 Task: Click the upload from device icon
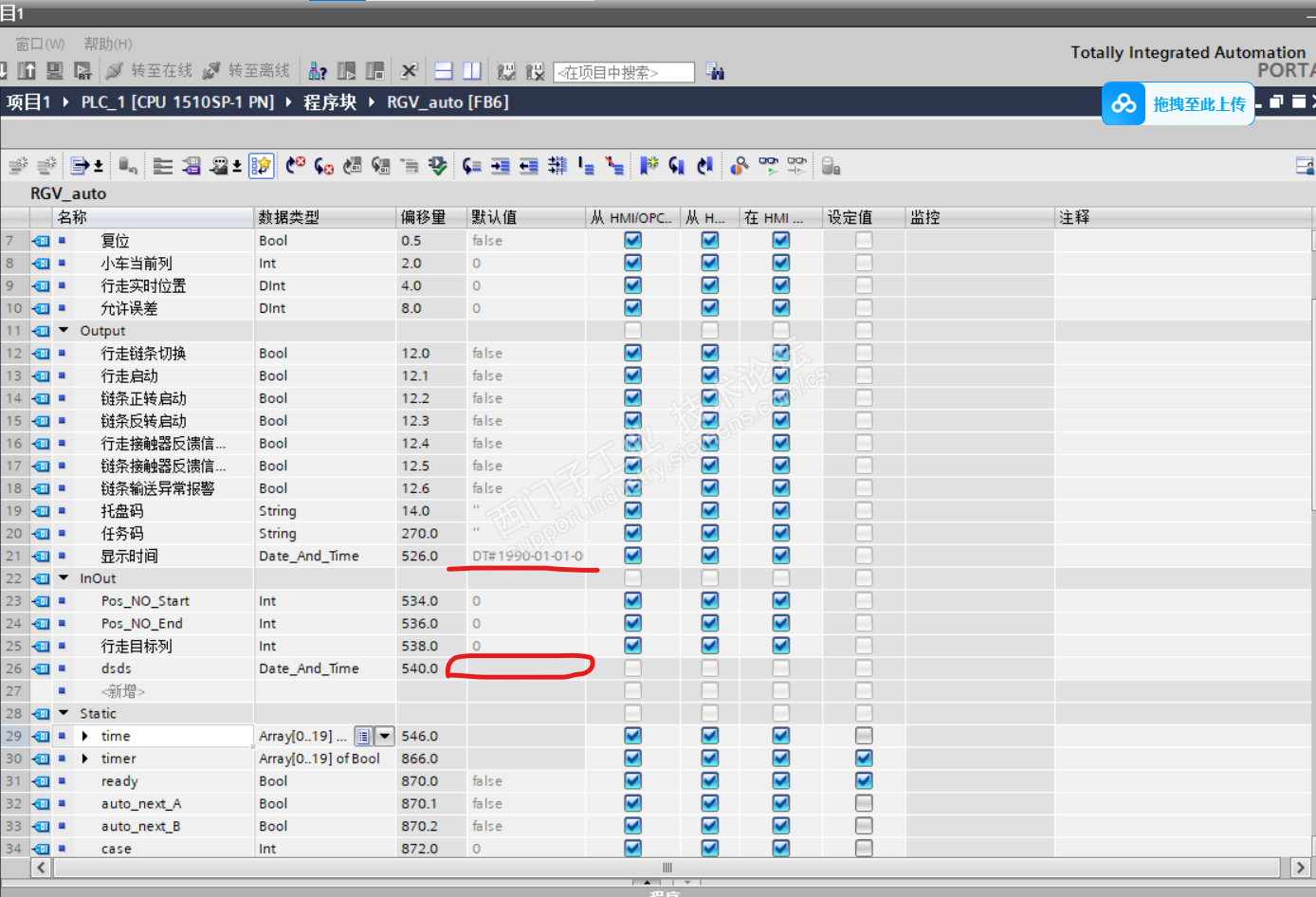tap(27, 71)
